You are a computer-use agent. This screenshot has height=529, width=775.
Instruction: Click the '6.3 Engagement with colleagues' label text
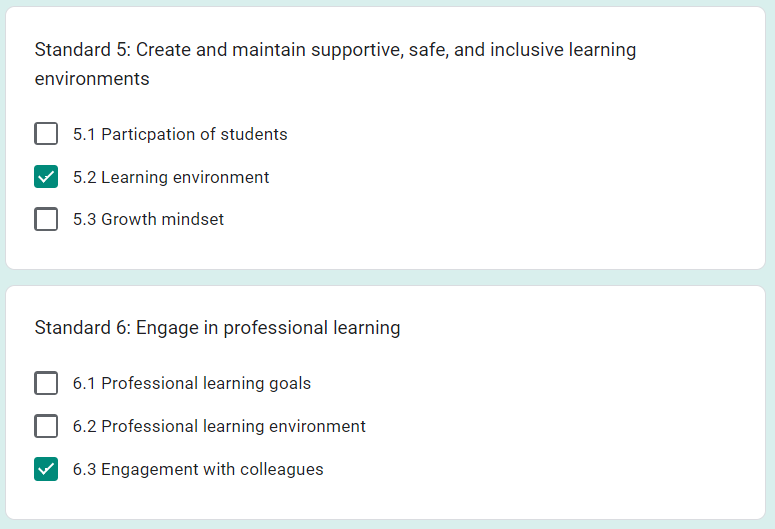[198, 469]
